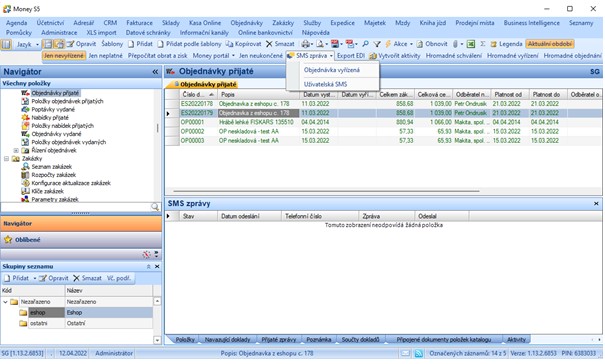
Task: Click the Obnovit refresh icon
Action: click(419, 44)
